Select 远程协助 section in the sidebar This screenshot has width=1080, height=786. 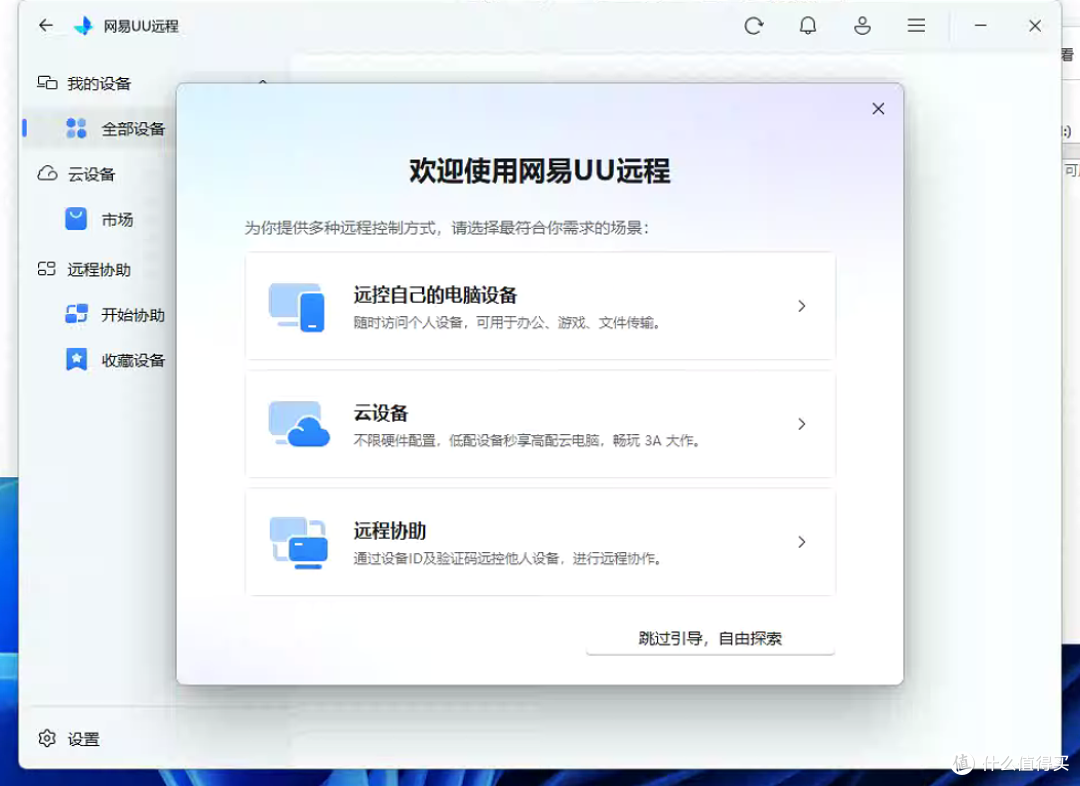[x=99, y=269]
